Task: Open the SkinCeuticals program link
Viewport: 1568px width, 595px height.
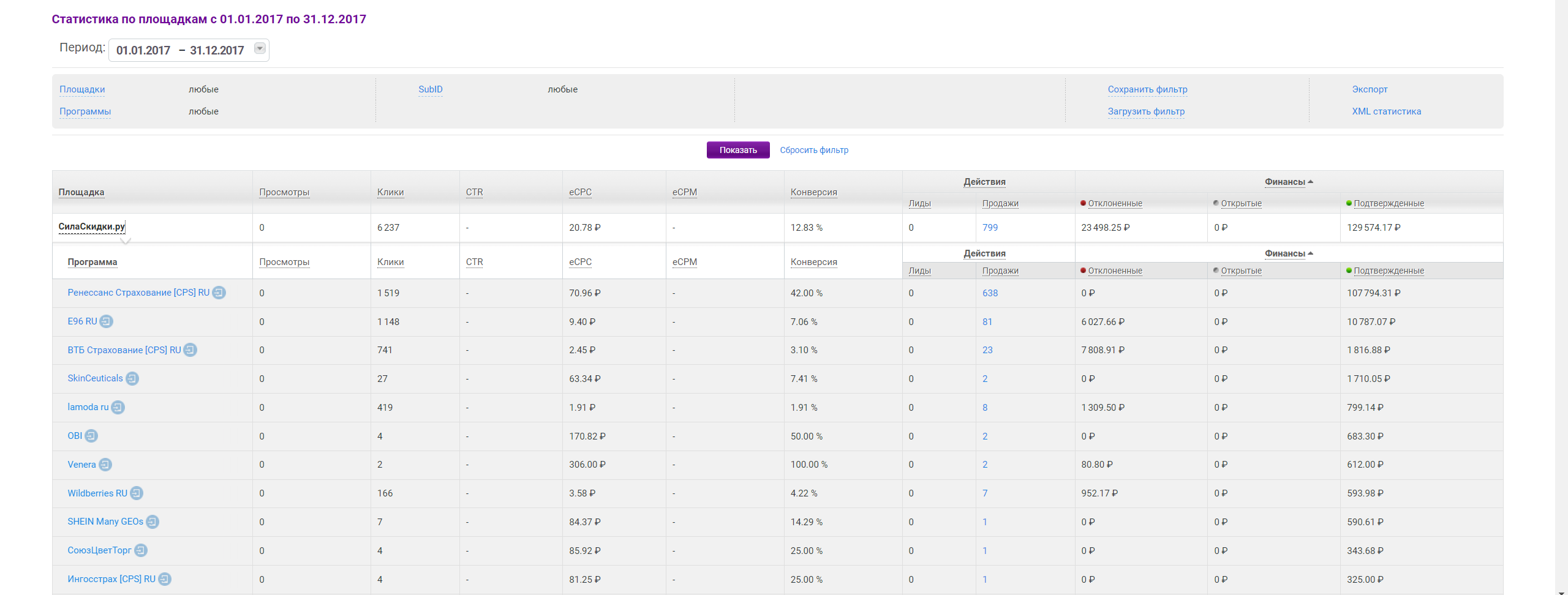Action: (x=95, y=378)
